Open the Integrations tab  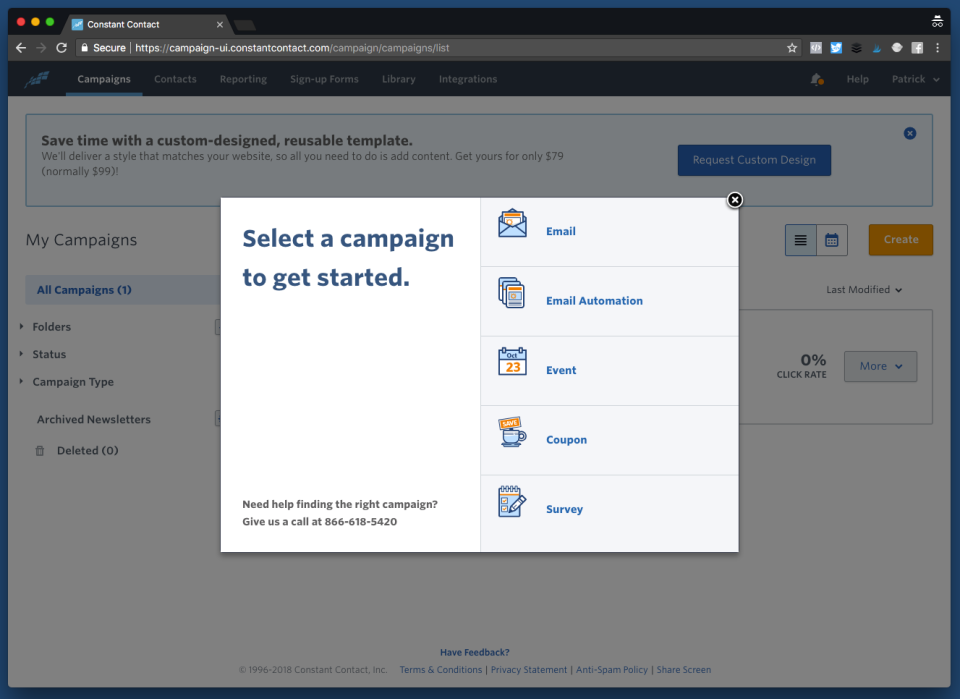pos(468,79)
